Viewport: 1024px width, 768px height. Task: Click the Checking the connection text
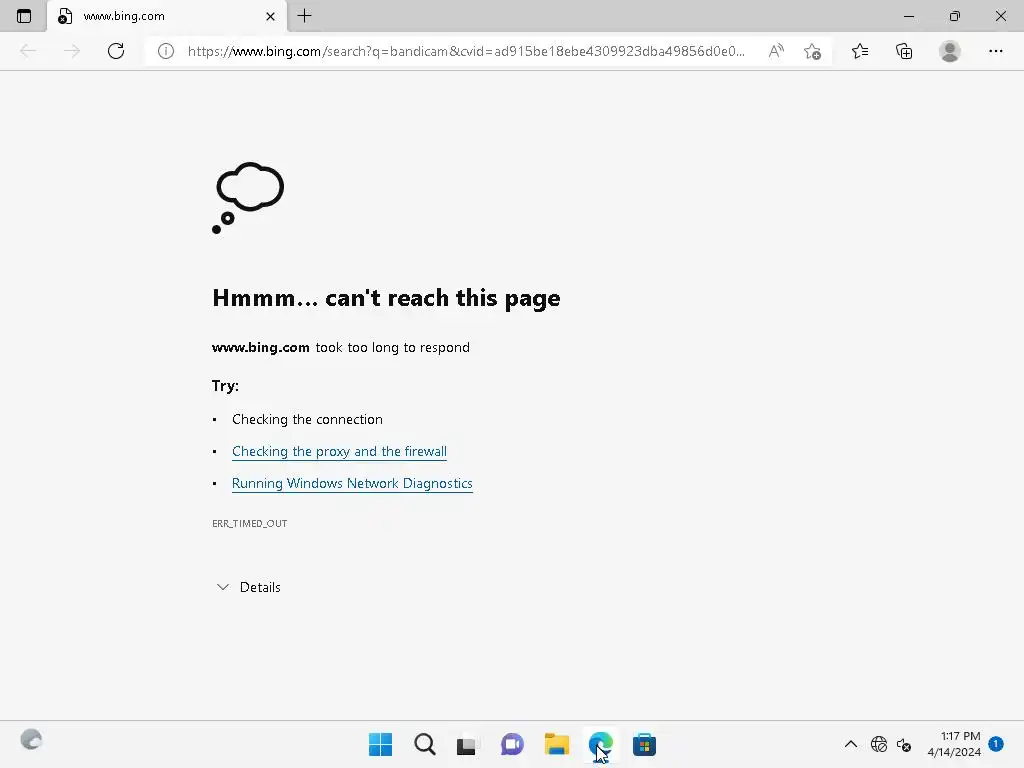[x=307, y=419]
